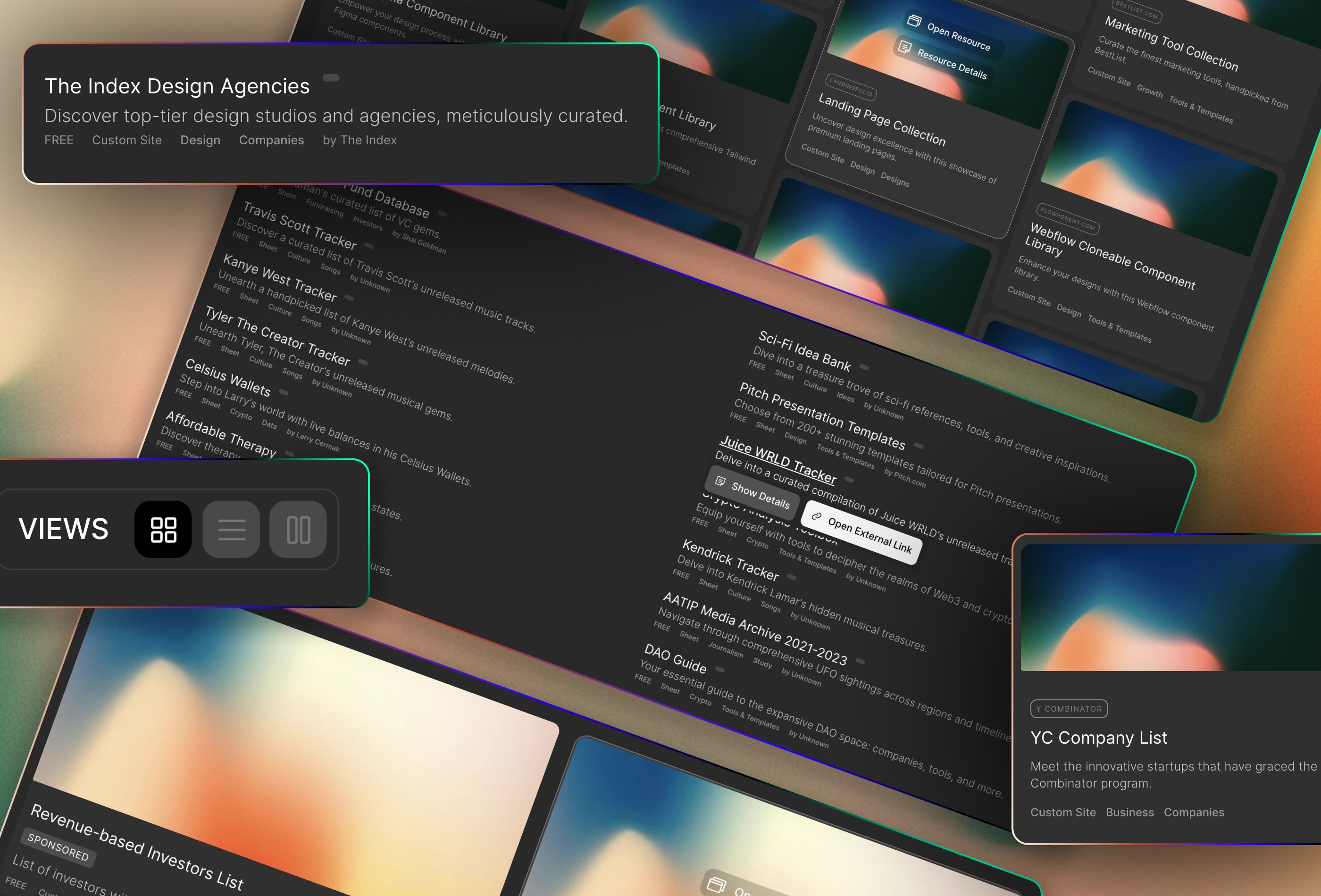Click the chain icon on Open External Link
Image resolution: width=1321 pixels, height=896 pixels.
click(x=816, y=516)
